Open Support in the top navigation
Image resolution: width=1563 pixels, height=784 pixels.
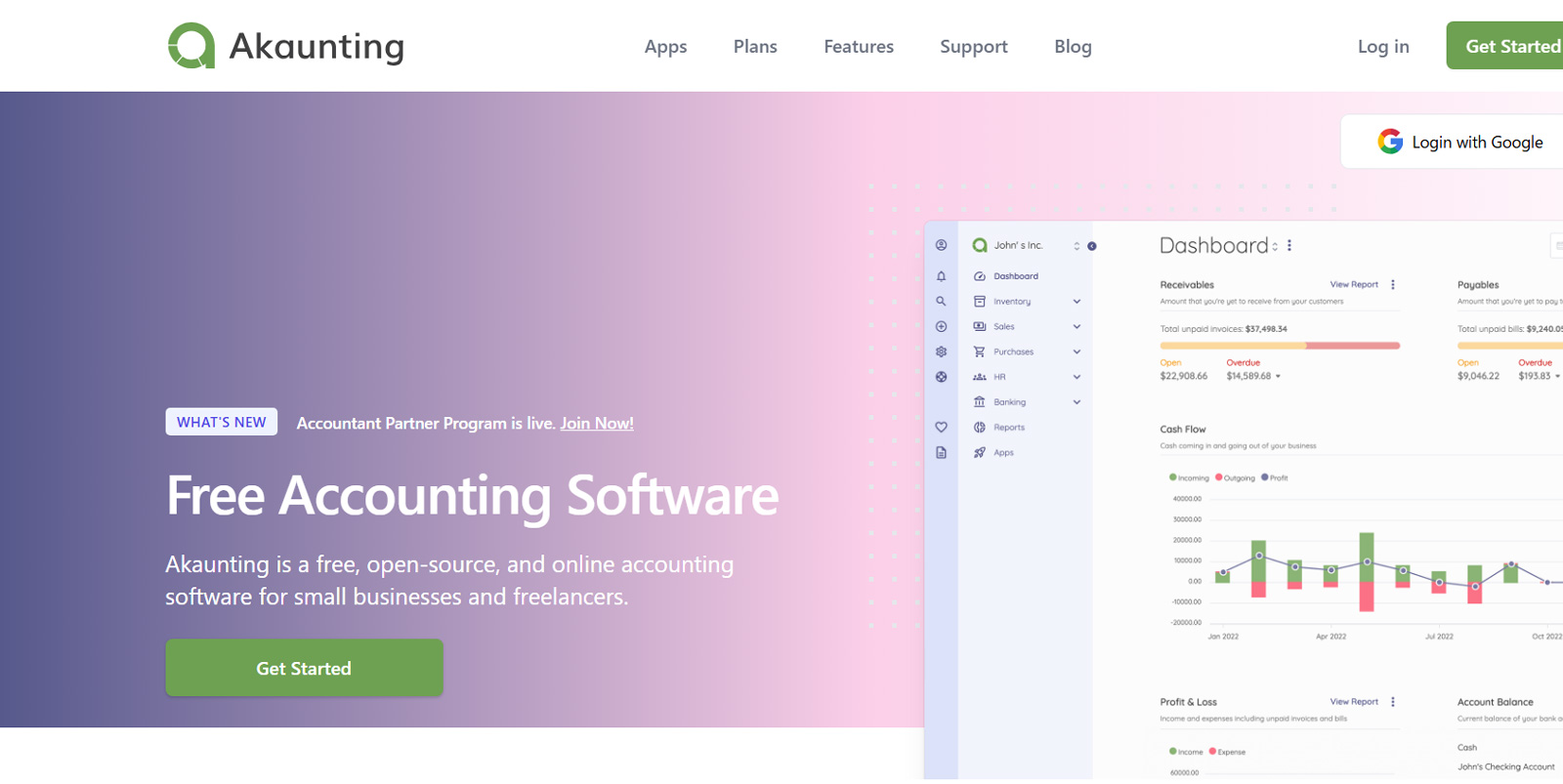(x=974, y=47)
